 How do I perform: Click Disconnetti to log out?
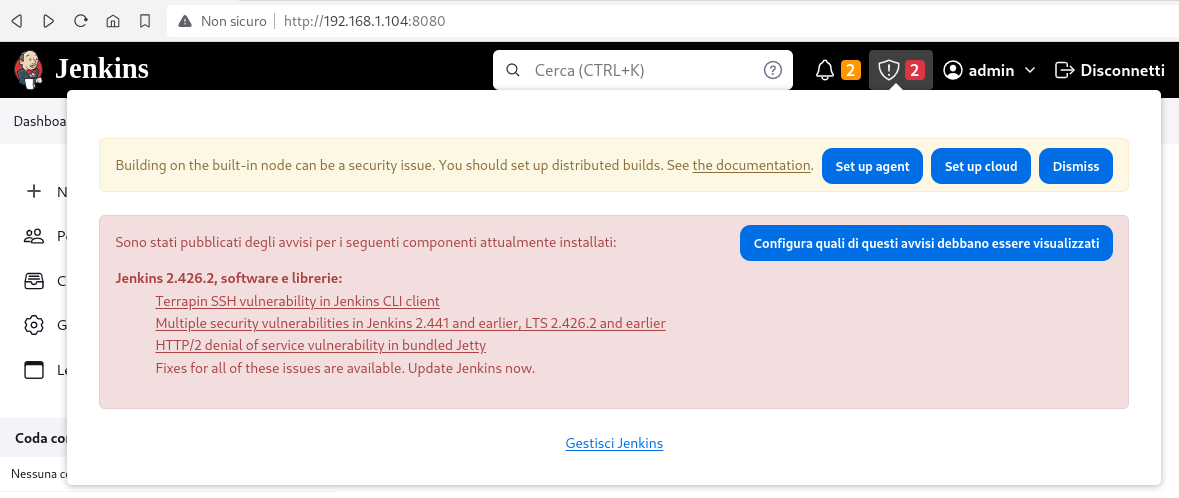click(1110, 70)
